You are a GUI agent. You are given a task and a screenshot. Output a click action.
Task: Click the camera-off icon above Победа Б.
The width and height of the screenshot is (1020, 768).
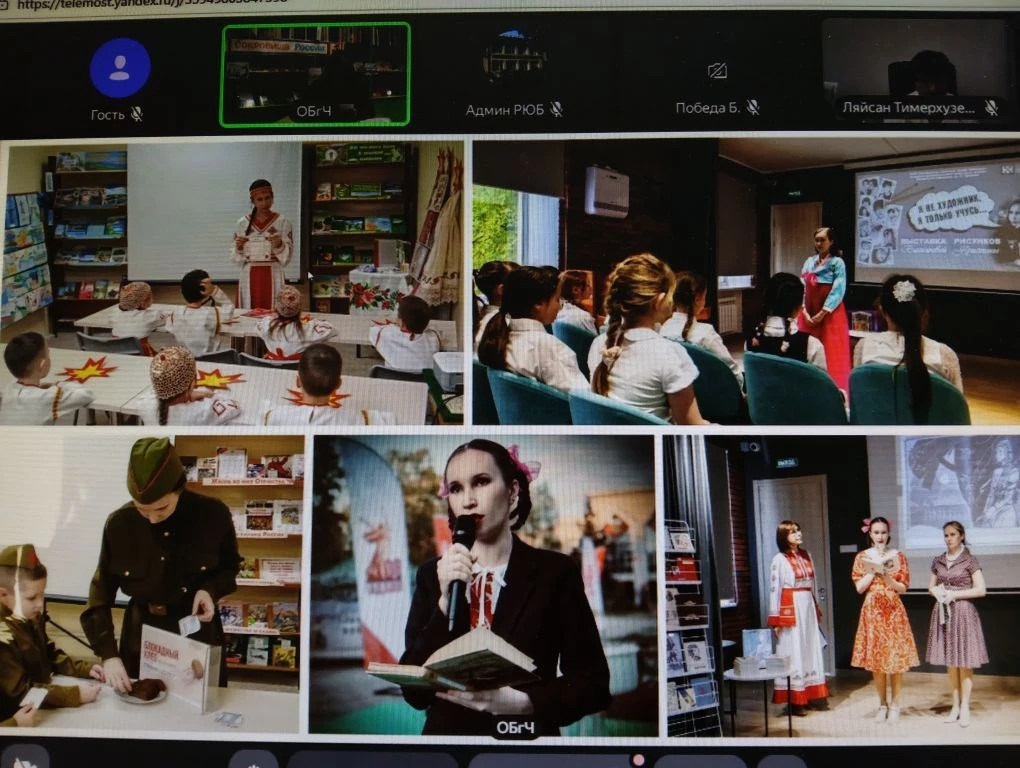[x=716, y=71]
